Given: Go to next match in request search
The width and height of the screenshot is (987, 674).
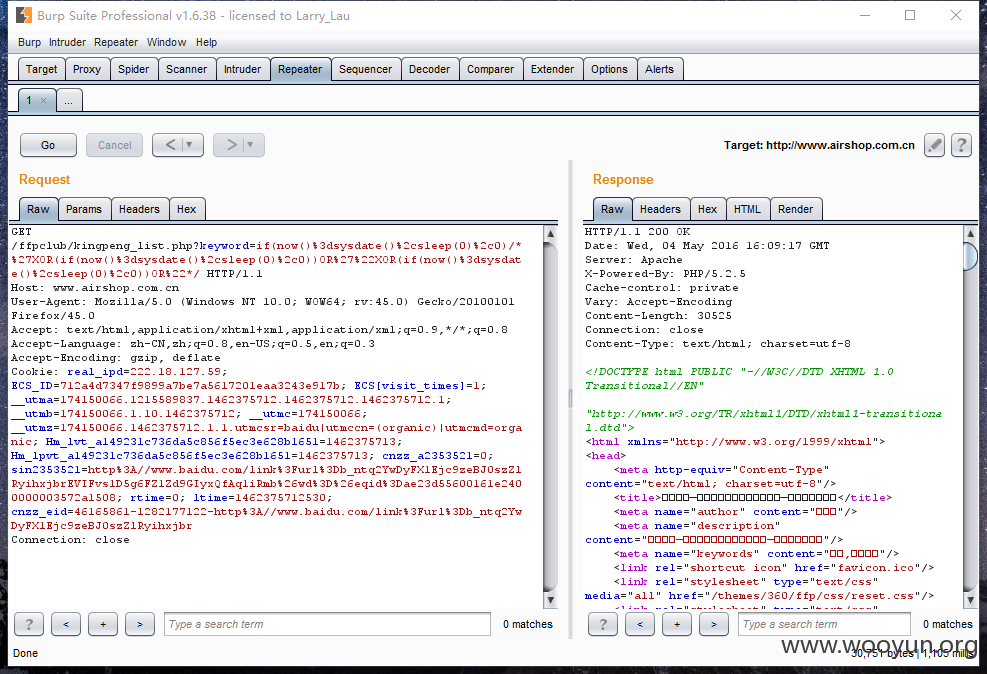Looking at the screenshot, I should [x=140, y=624].
